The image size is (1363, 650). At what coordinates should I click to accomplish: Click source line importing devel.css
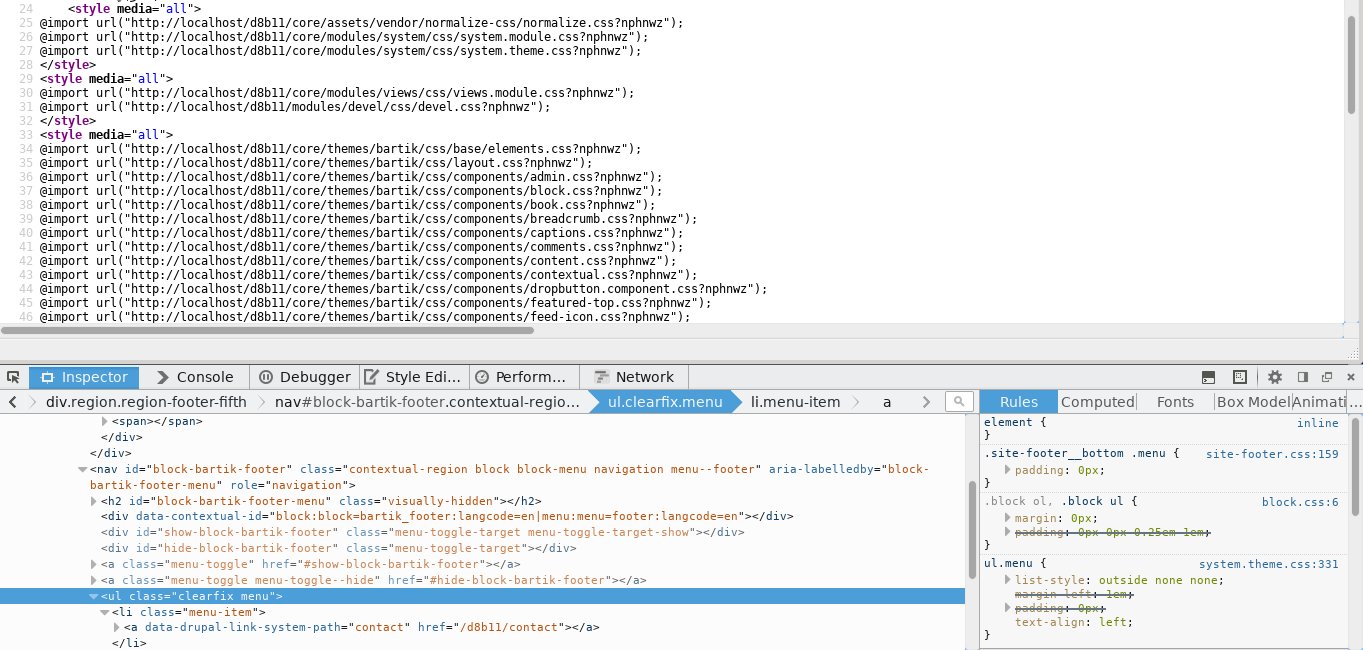(296, 106)
